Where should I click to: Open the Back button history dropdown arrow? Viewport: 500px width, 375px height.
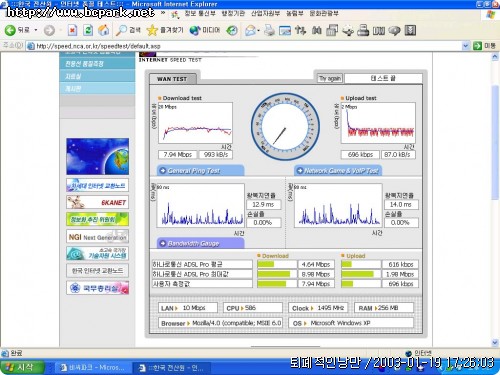point(36,30)
